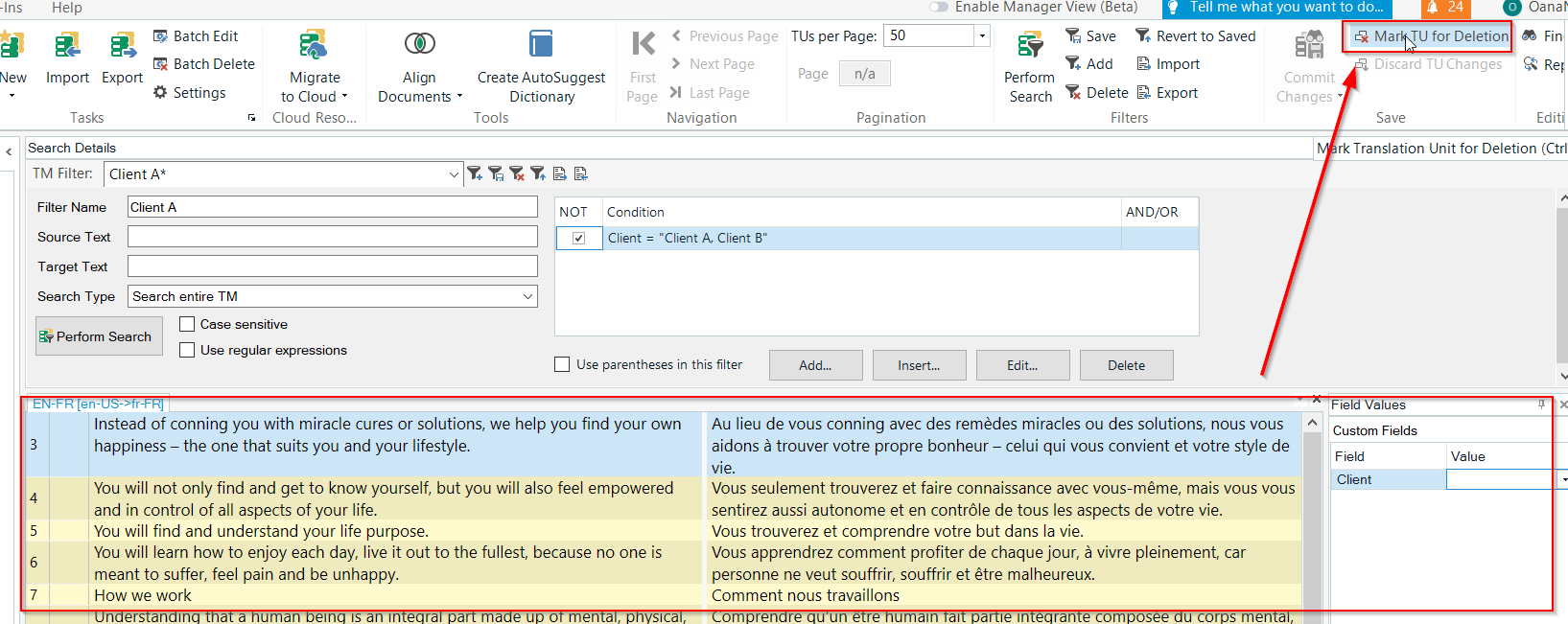Click the Align Documents icon
The width and height of the screenshot is (1568, 624).
tap(419, 43)
